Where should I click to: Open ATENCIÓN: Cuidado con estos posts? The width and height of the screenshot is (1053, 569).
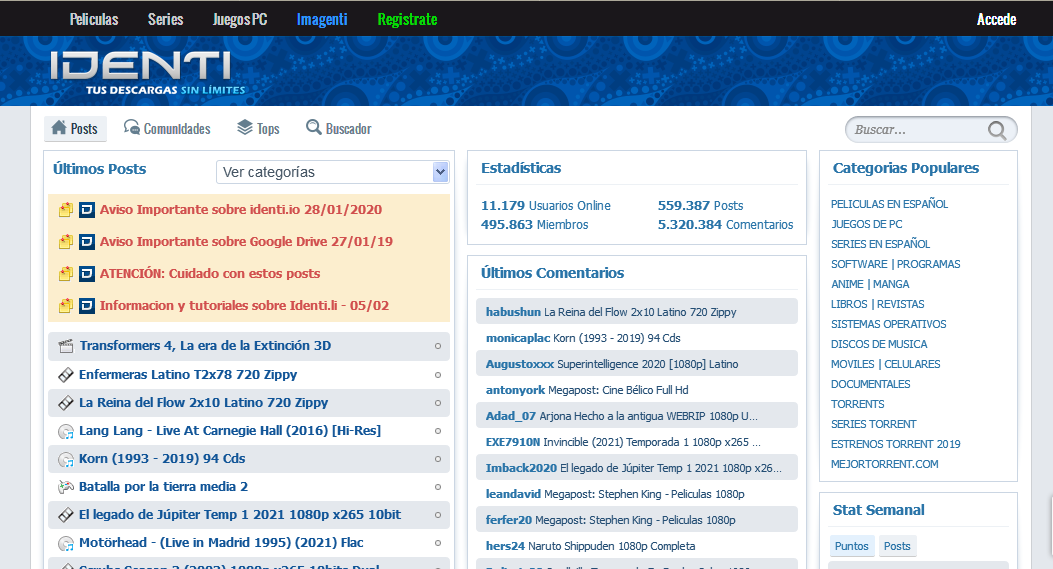(x=210, y=273)
